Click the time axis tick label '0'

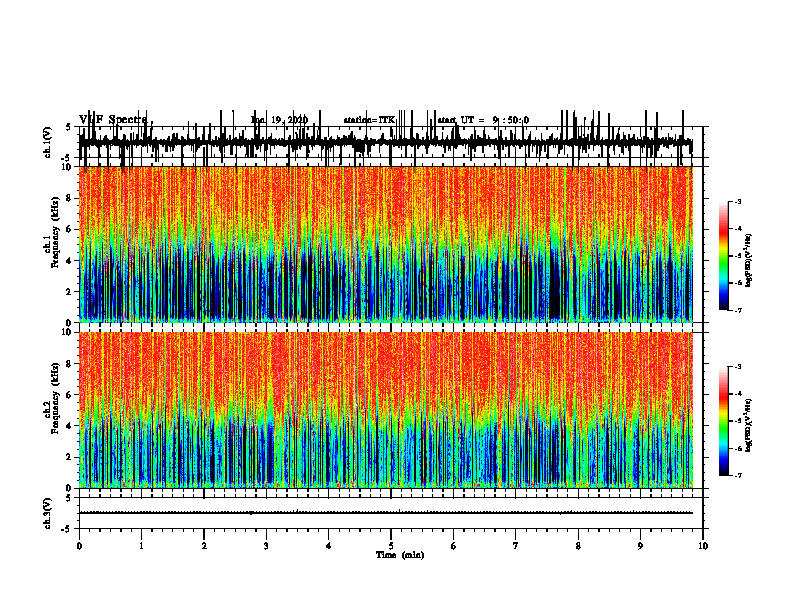79,546
